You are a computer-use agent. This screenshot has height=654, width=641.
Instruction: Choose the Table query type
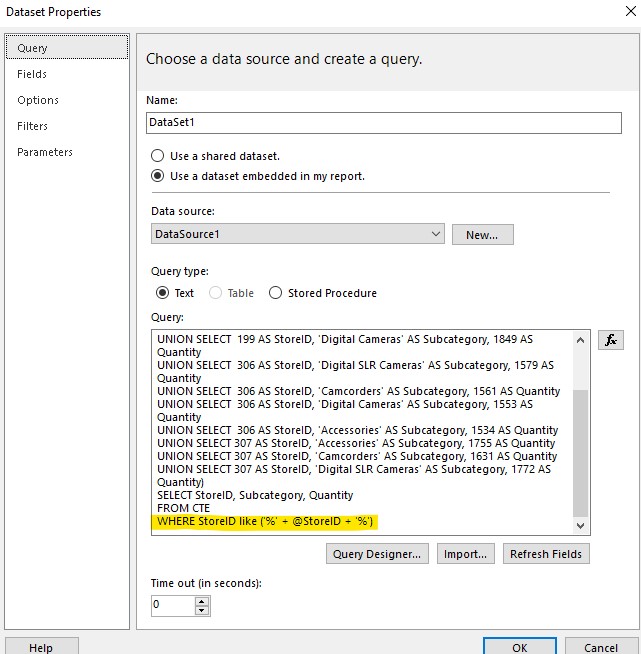[231, 293]
